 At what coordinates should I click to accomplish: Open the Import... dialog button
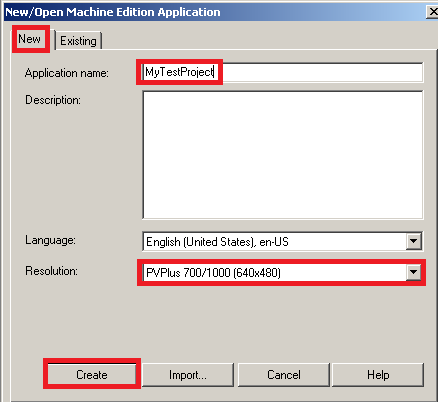(x=188, y=375)
